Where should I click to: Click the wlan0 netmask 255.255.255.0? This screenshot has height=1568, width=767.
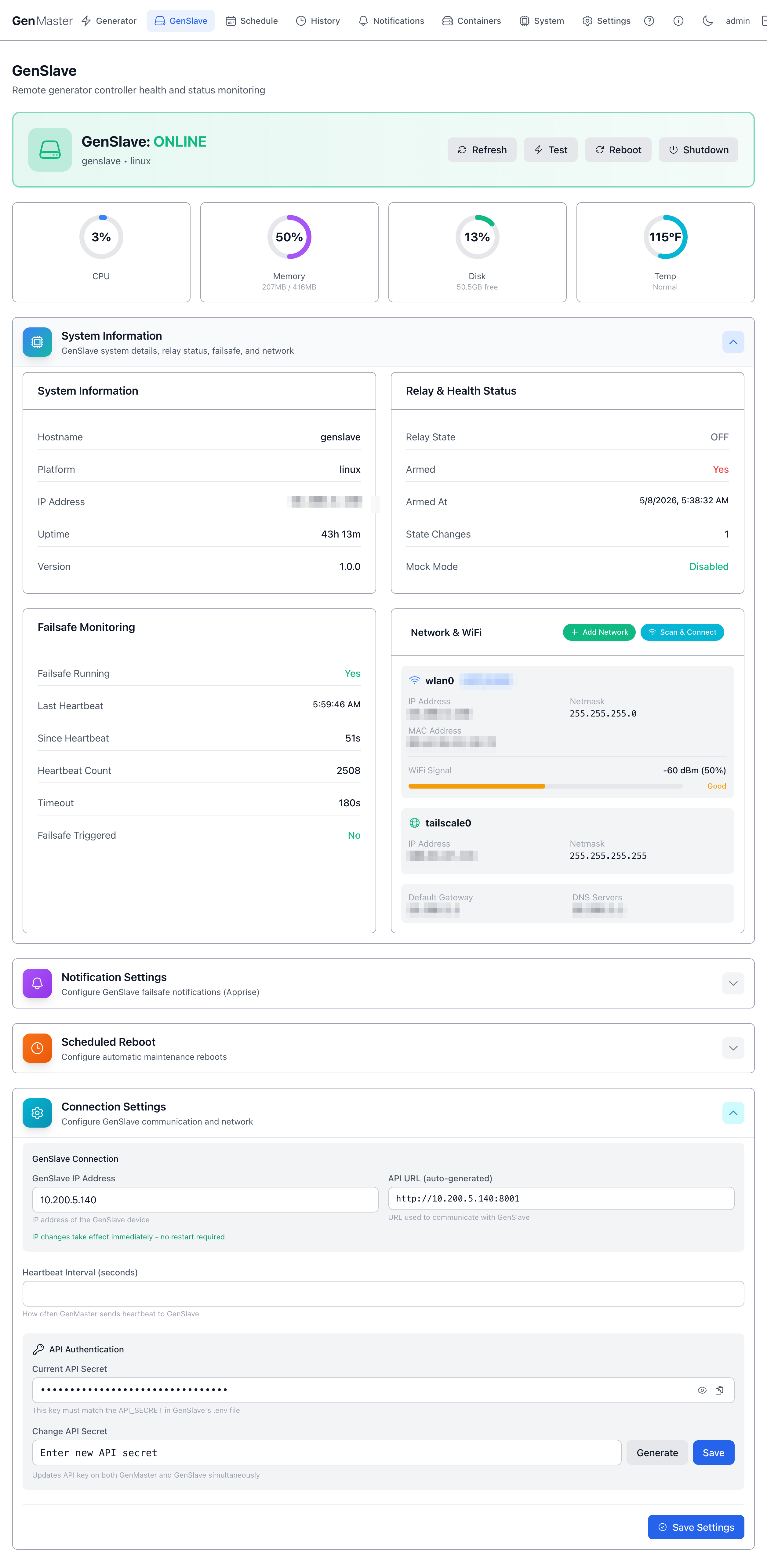(x=603, y=713)
